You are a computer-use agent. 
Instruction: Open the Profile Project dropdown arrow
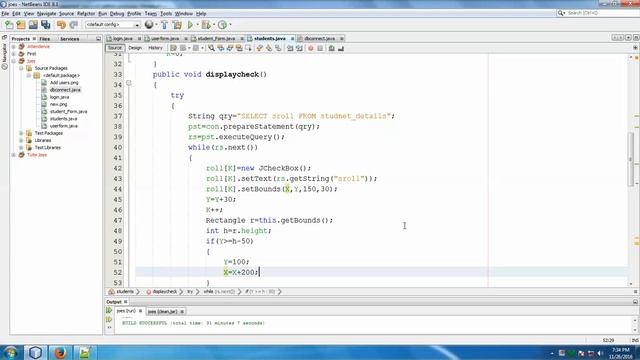tap(230, 25)
